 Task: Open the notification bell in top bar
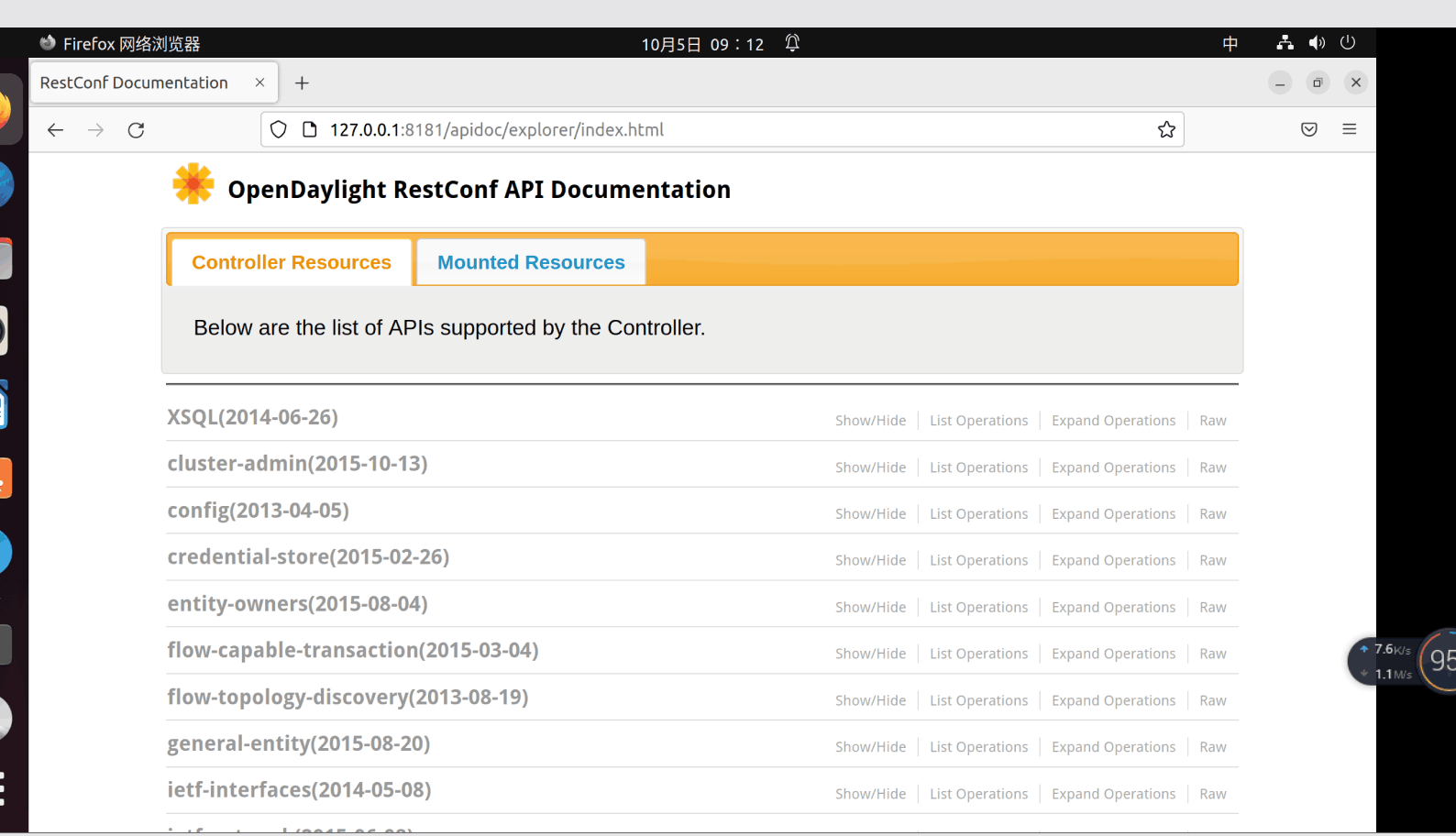click(x=792, y=43)
